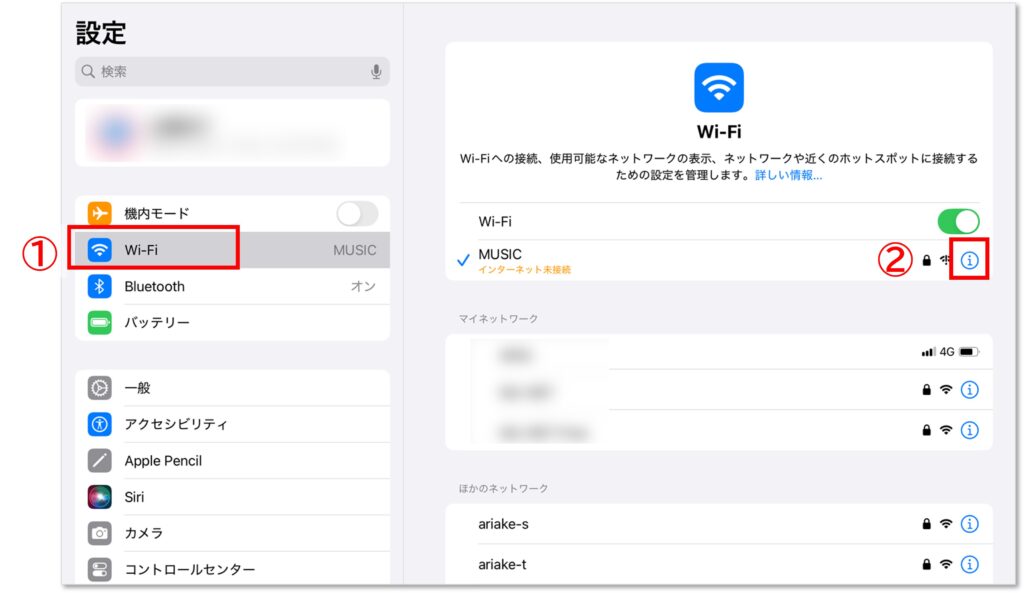Open info details for ariake-s network
This screenshot has width=1024, height=593.
(969, 524)
